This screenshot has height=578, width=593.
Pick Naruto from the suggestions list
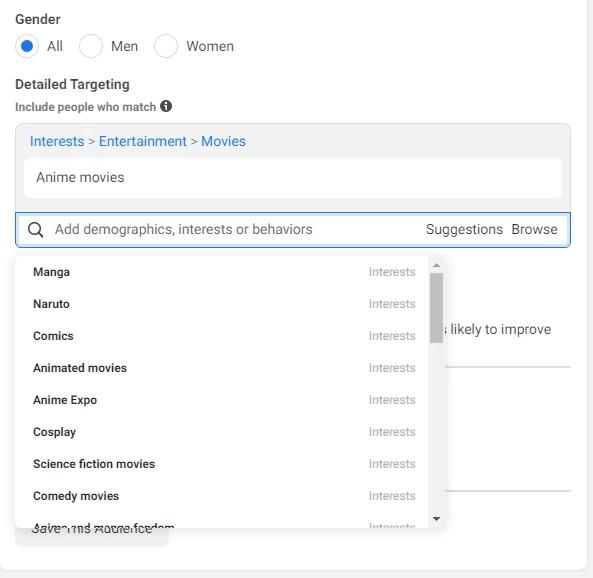click(x=222, y=304)
